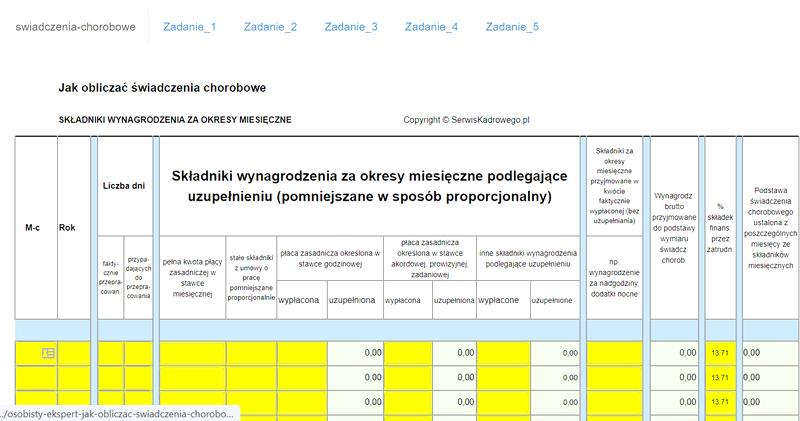The width and height of the screenshot is (800, 421).
Task: Go to the Zadanie_5 tab
Action: 512,27
